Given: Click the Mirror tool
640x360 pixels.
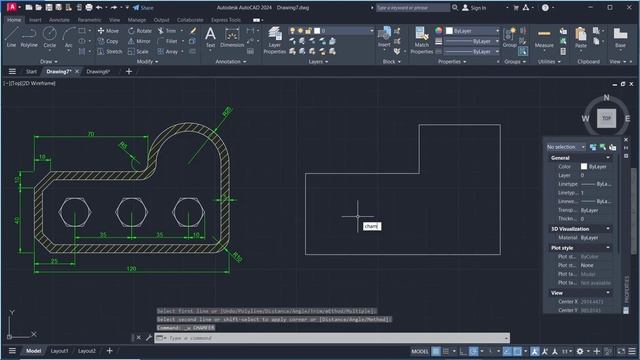Looking at the screenshot, I should 139,41.
